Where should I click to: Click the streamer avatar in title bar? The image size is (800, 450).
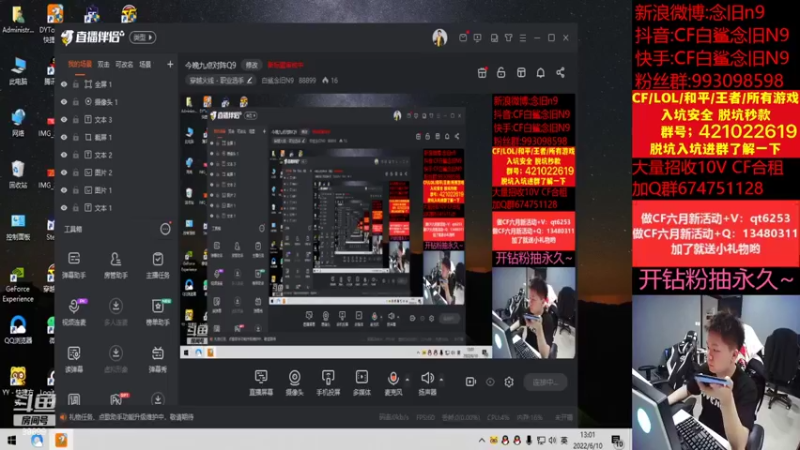click(440, 37)
